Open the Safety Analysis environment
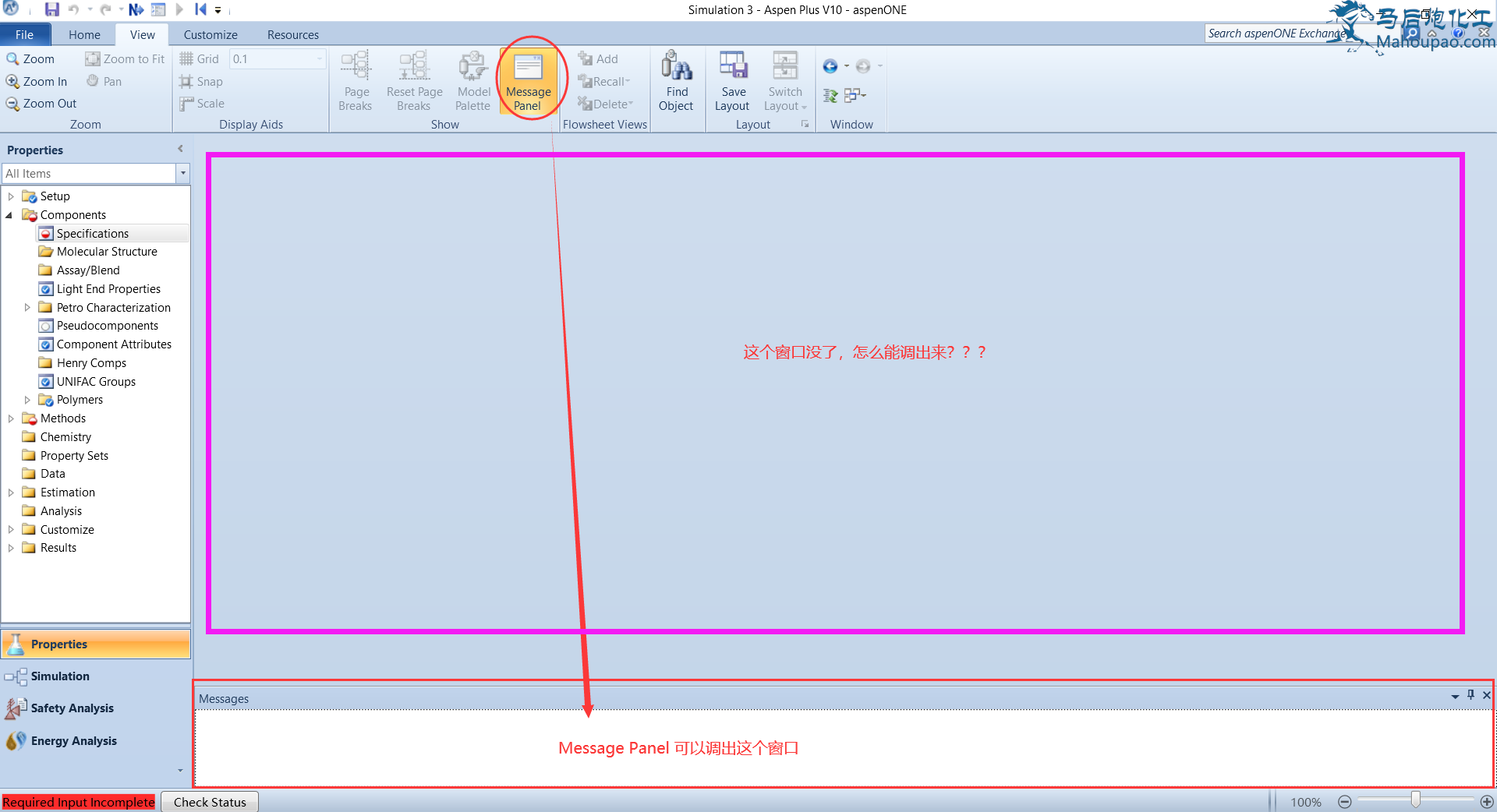 72,708
